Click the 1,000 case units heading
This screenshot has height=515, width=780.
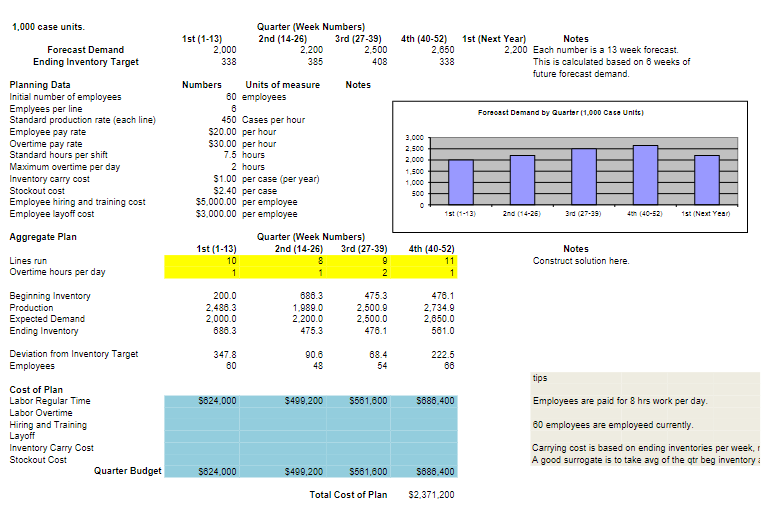click(48, 27)
